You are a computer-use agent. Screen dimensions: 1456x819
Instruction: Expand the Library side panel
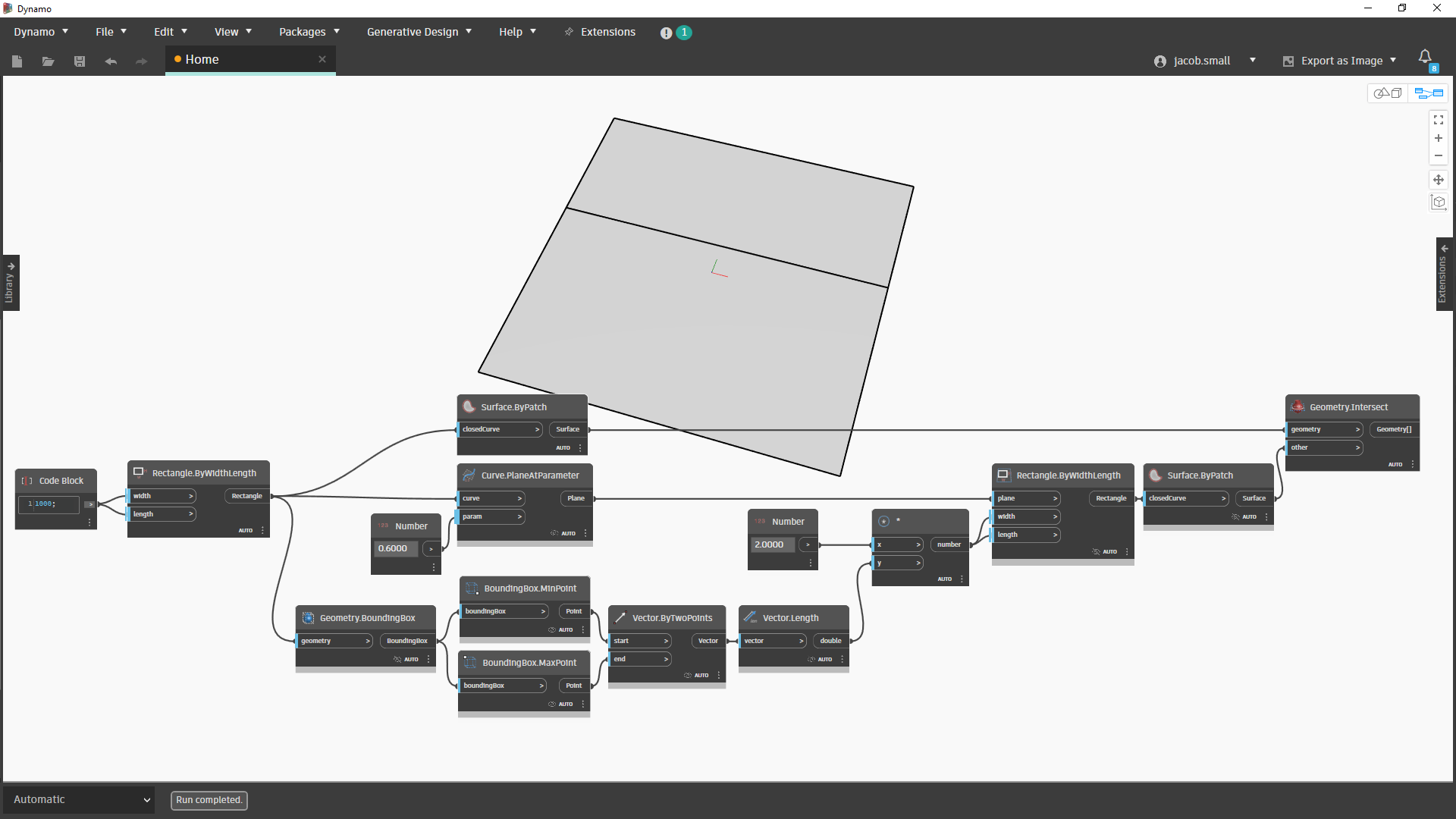pos(10,283)
